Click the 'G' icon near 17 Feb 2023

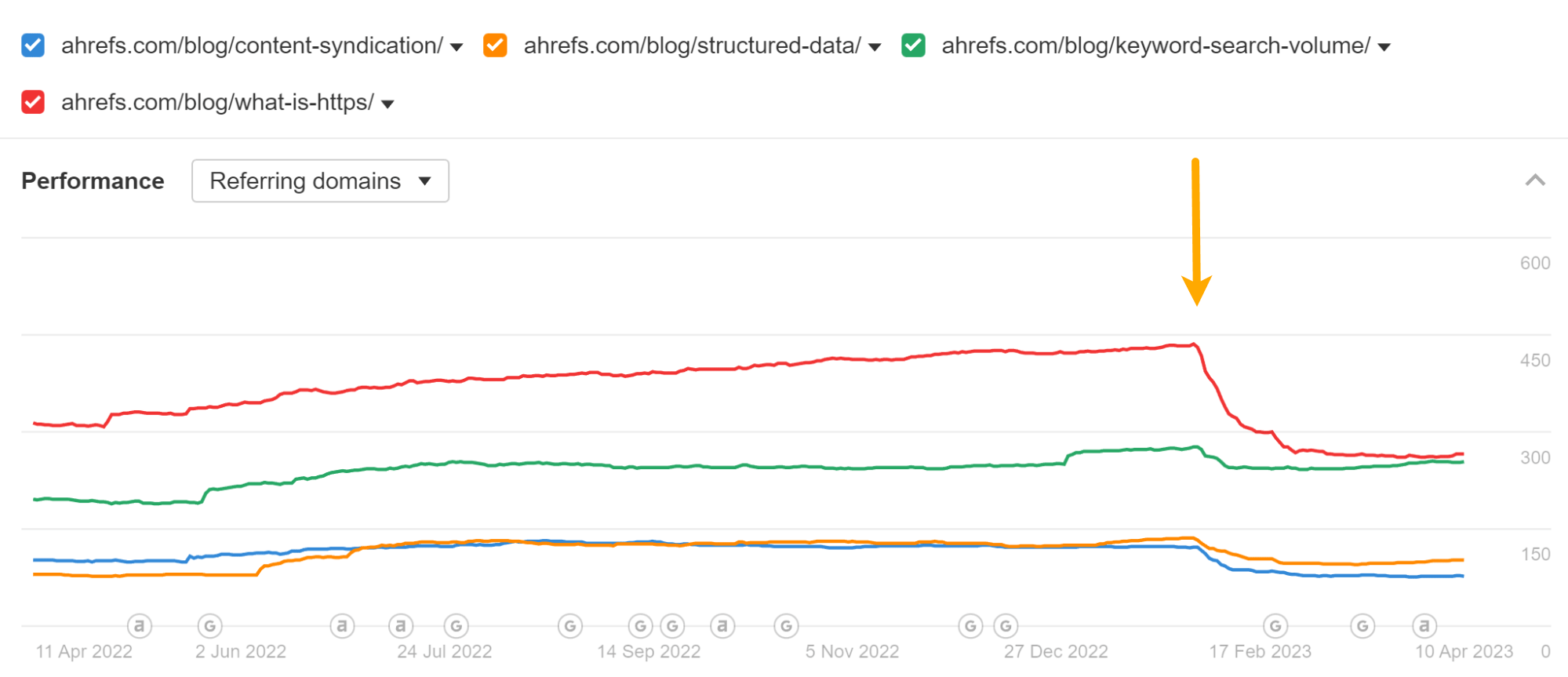point(1275,625)
